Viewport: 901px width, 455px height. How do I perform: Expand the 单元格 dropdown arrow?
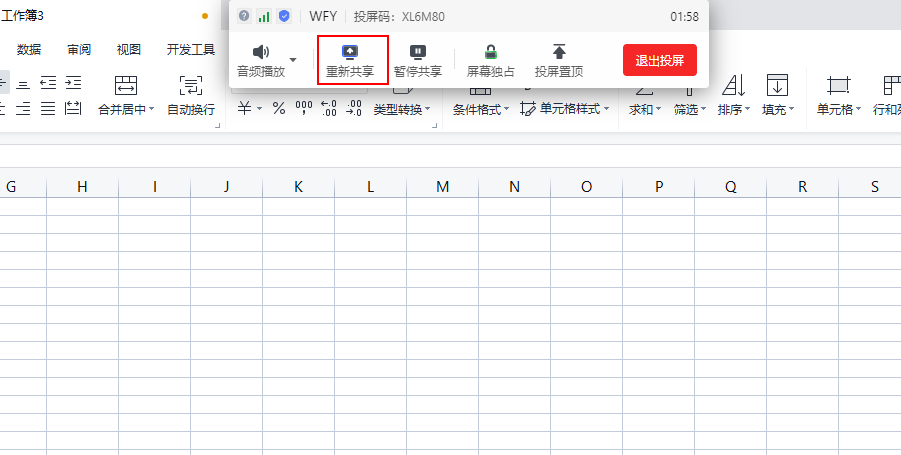coord(858,109)
